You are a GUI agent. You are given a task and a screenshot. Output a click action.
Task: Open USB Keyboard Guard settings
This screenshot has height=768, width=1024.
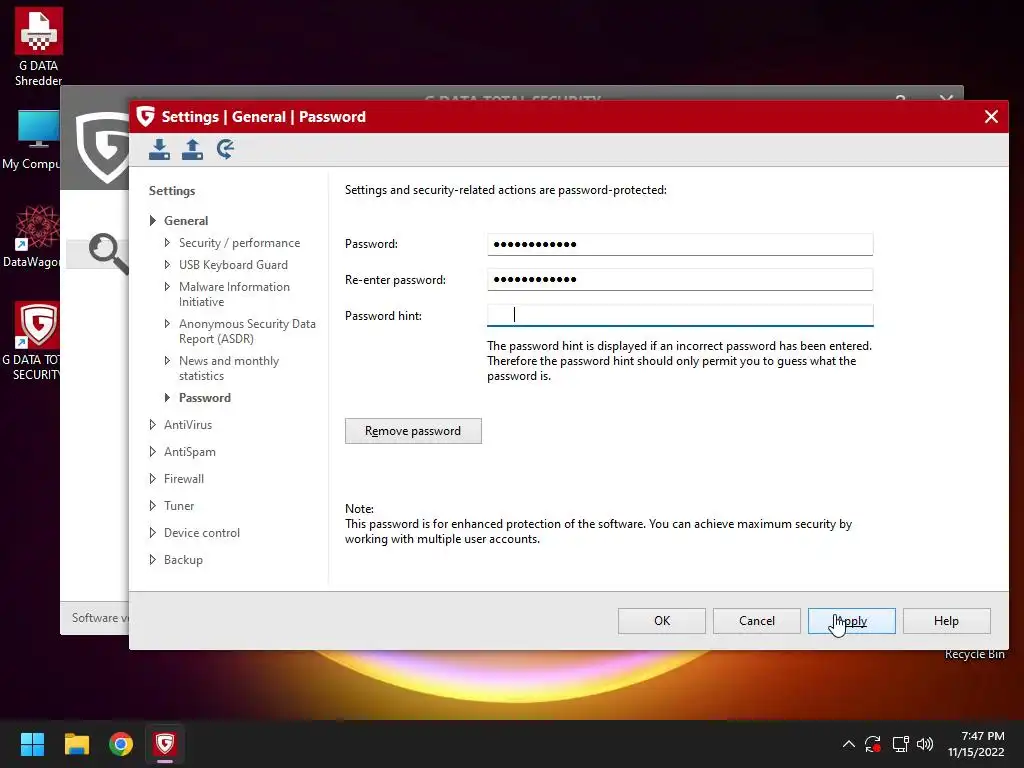pos(233,264)
